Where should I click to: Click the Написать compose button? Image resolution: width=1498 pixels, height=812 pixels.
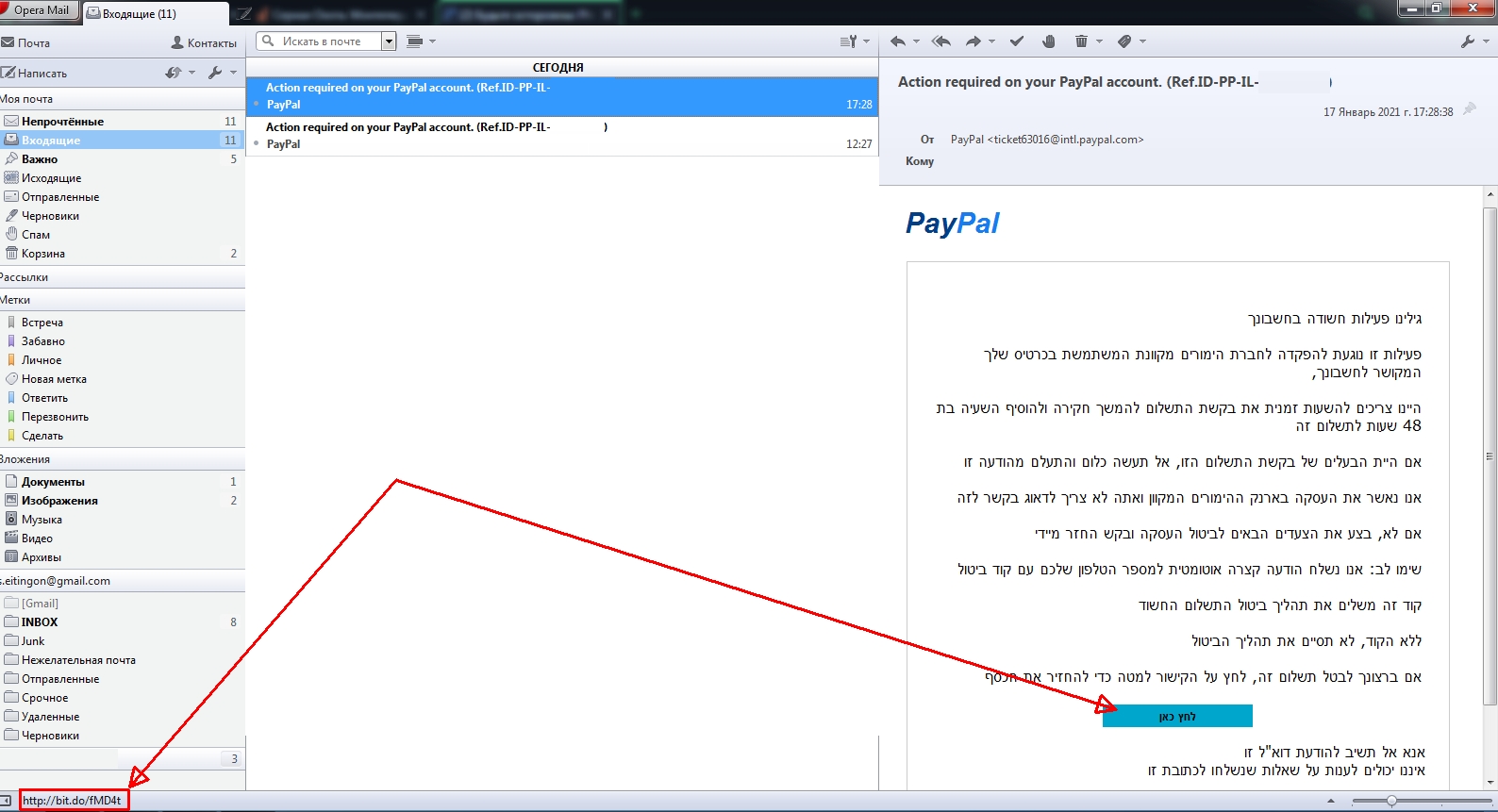tap(35, 73)
